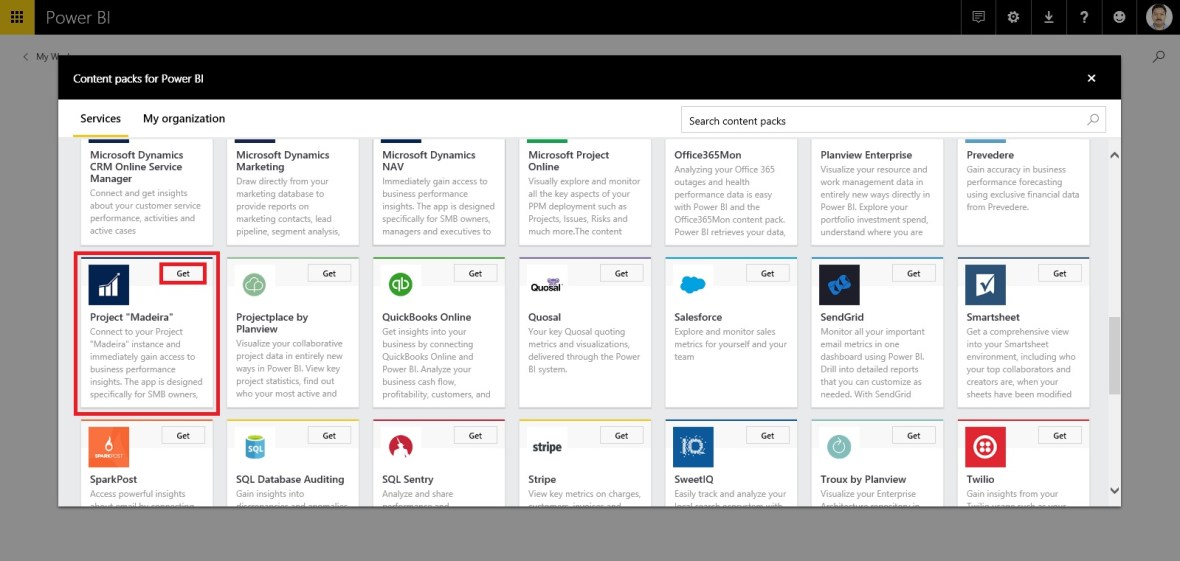This screenshot has width=1180, height=561.
Task: Click the SparkPost flame logo
Action: [x=109, y=447]
